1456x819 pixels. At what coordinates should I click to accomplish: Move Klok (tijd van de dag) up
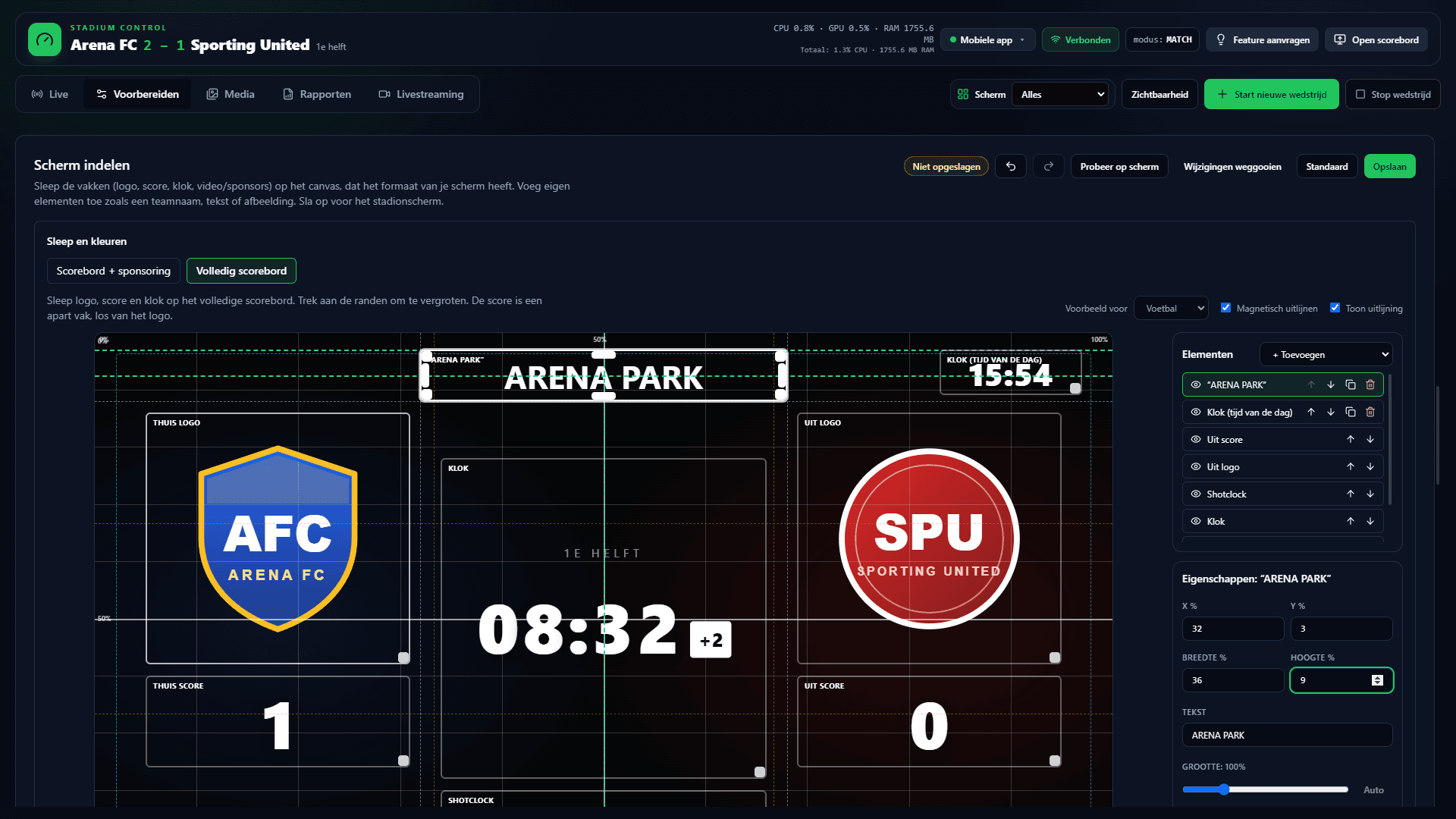(x=1311, y=412)
